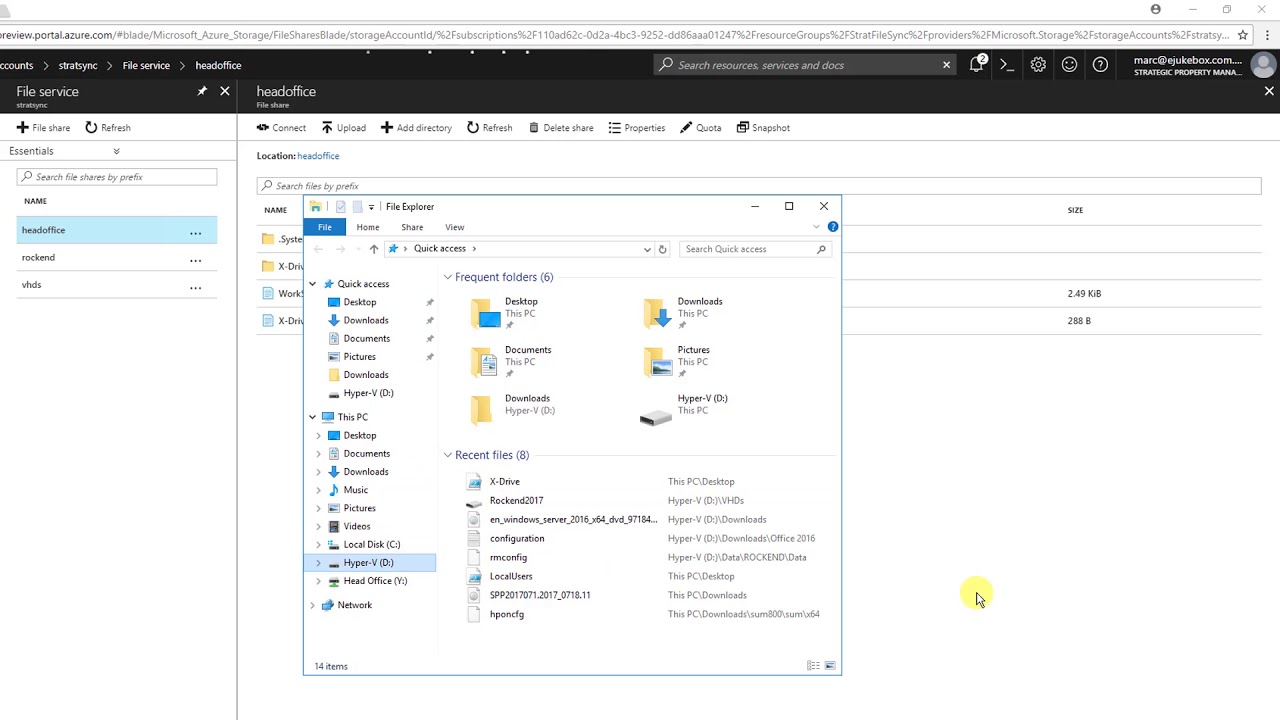
Task: Open the Home ribbon tab
Action: [368, 227]
